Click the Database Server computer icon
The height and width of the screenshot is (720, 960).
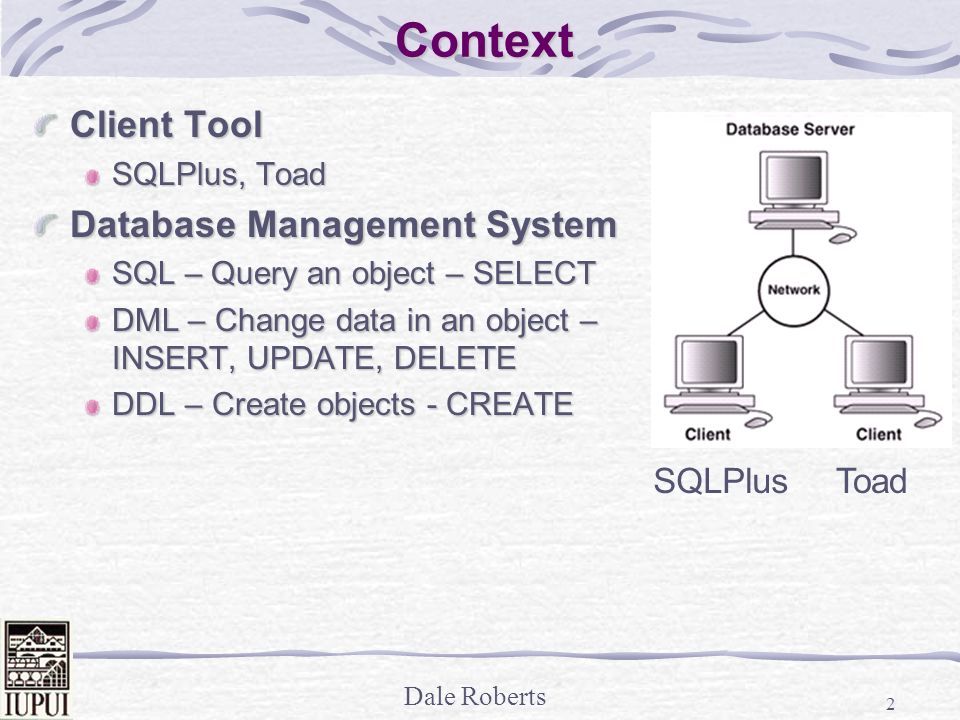tap(801, 196)
